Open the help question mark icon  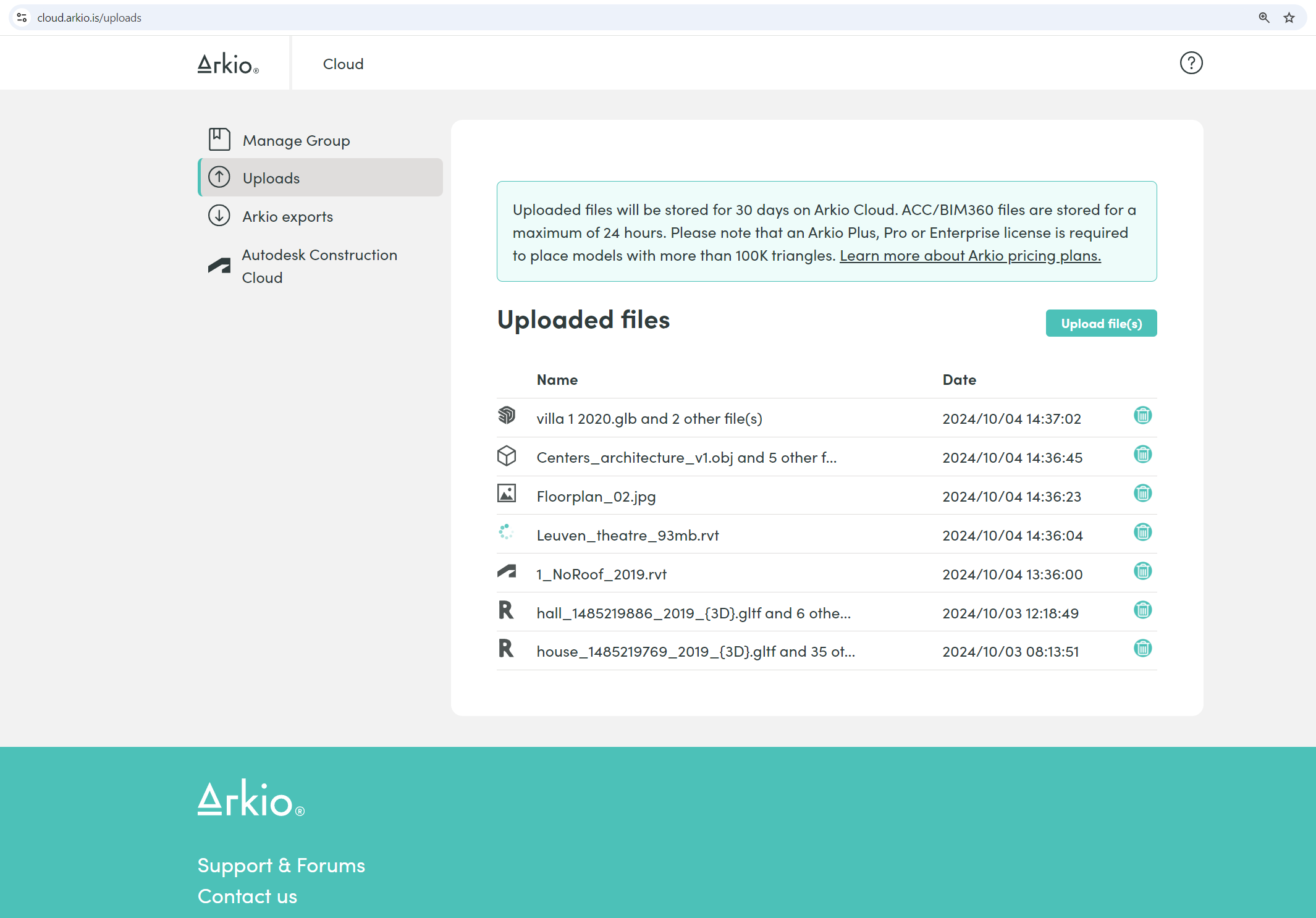coord(1191,63)
